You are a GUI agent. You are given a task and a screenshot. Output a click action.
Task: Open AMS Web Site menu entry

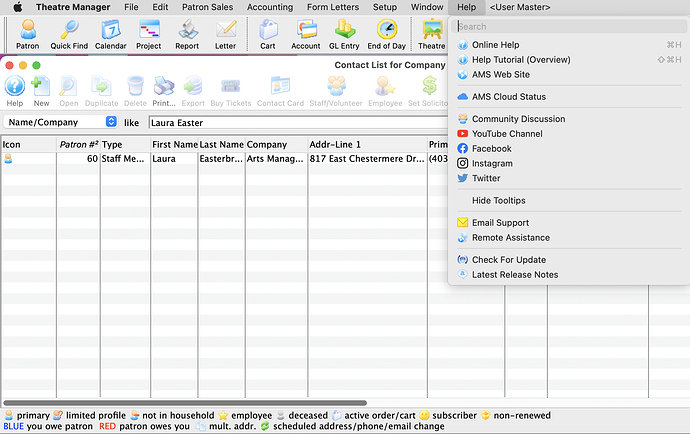(x=569, y=74)
